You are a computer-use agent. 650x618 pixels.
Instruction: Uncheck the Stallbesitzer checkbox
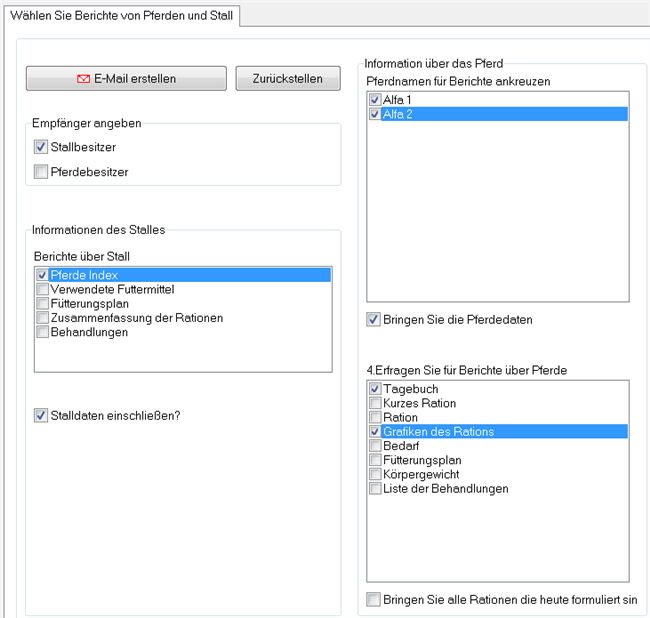click(41, 147)
